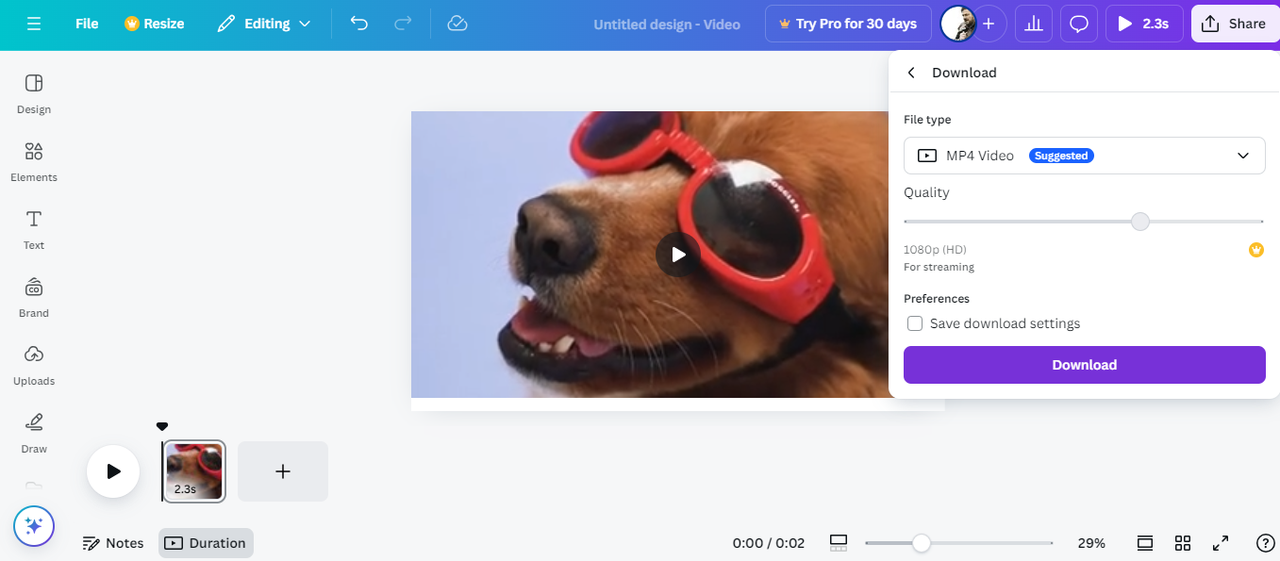This screenshot has height=561, width=1280.
Task: Expand the Editing mode dropdown
Action: coord(264,23)
